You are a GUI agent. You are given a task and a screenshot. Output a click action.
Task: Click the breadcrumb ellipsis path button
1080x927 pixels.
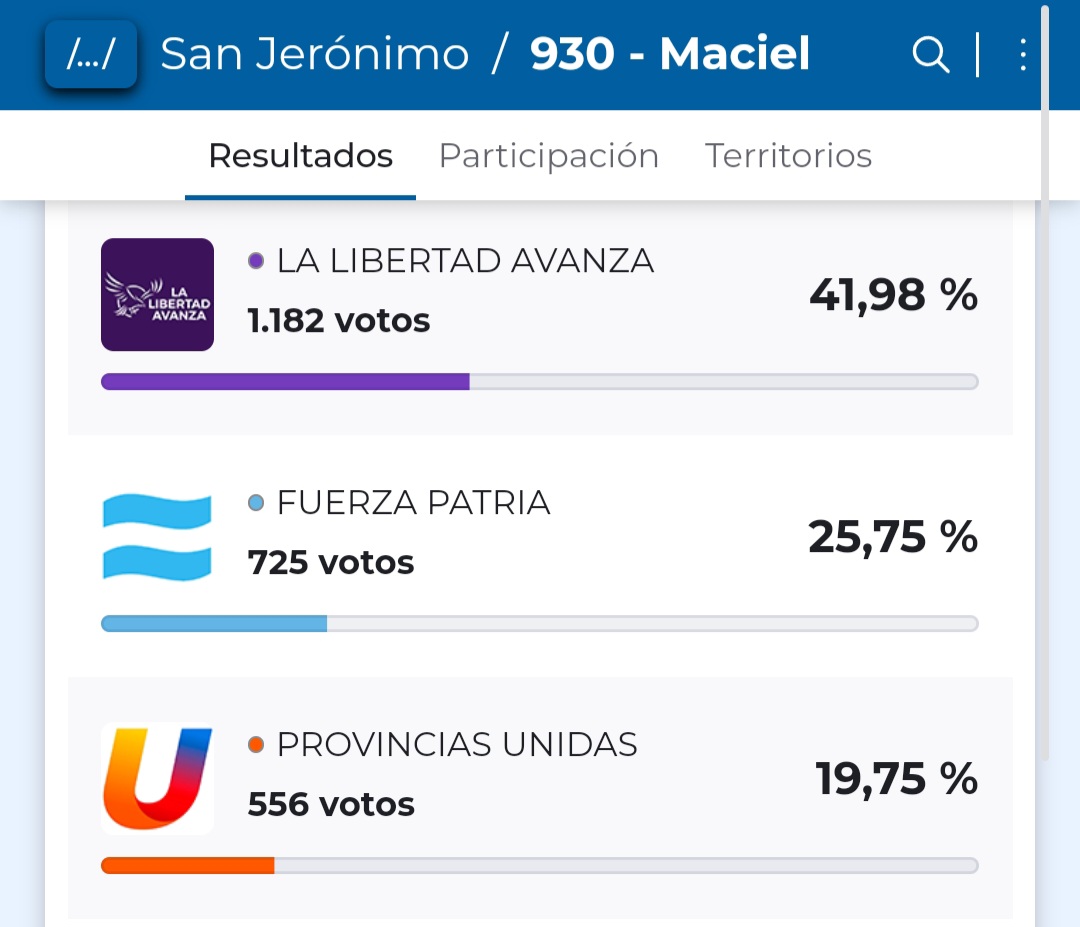coord(90,55)
